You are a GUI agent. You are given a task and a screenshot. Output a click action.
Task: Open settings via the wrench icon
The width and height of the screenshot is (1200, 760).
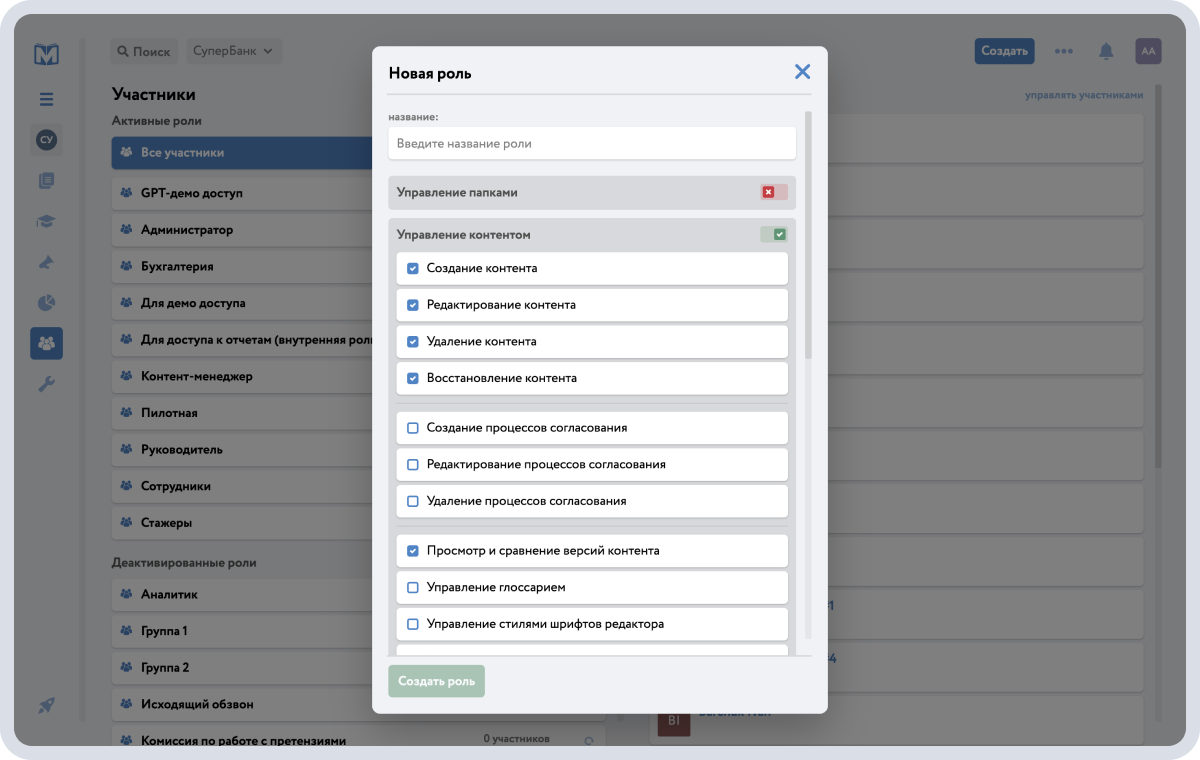coord(46,383)
